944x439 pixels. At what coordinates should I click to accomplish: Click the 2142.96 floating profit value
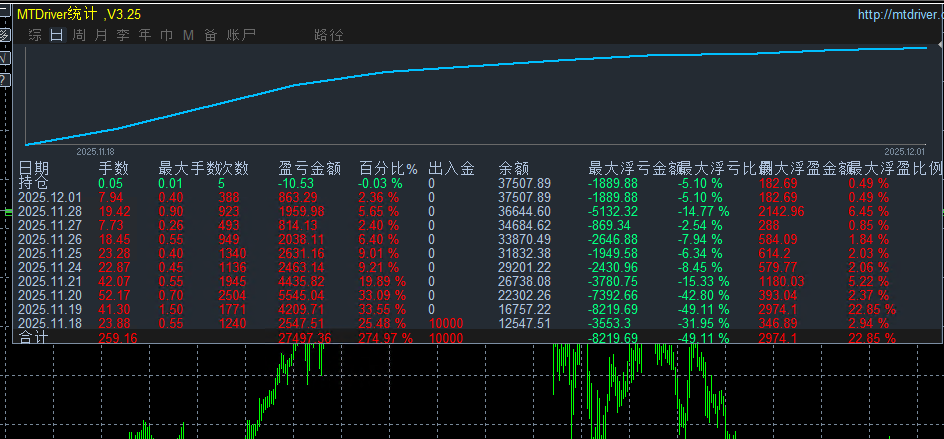pyautogui.click(x=781, y=211)
